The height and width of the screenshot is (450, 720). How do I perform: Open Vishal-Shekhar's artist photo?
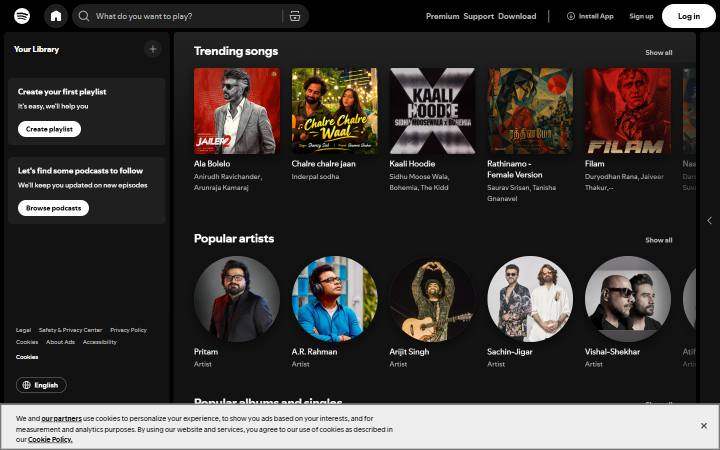(628, 299)
